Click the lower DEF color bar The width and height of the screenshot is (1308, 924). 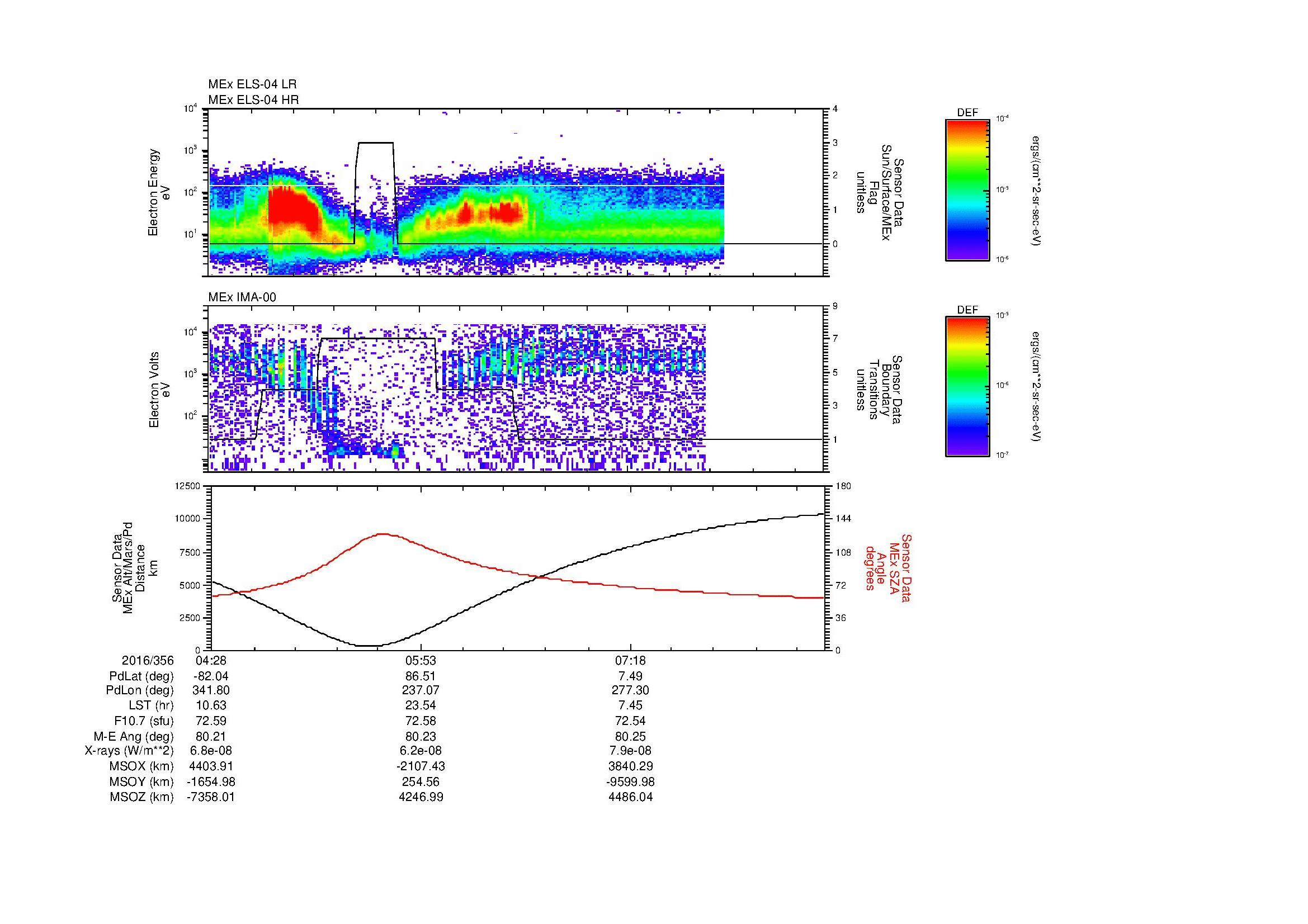967,387
